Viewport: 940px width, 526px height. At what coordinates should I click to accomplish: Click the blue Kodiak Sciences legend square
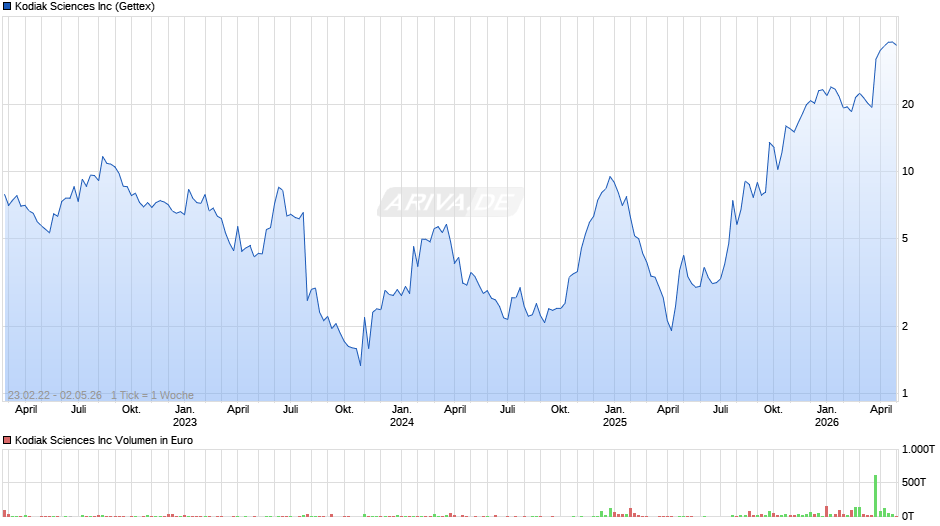(7, 7)
